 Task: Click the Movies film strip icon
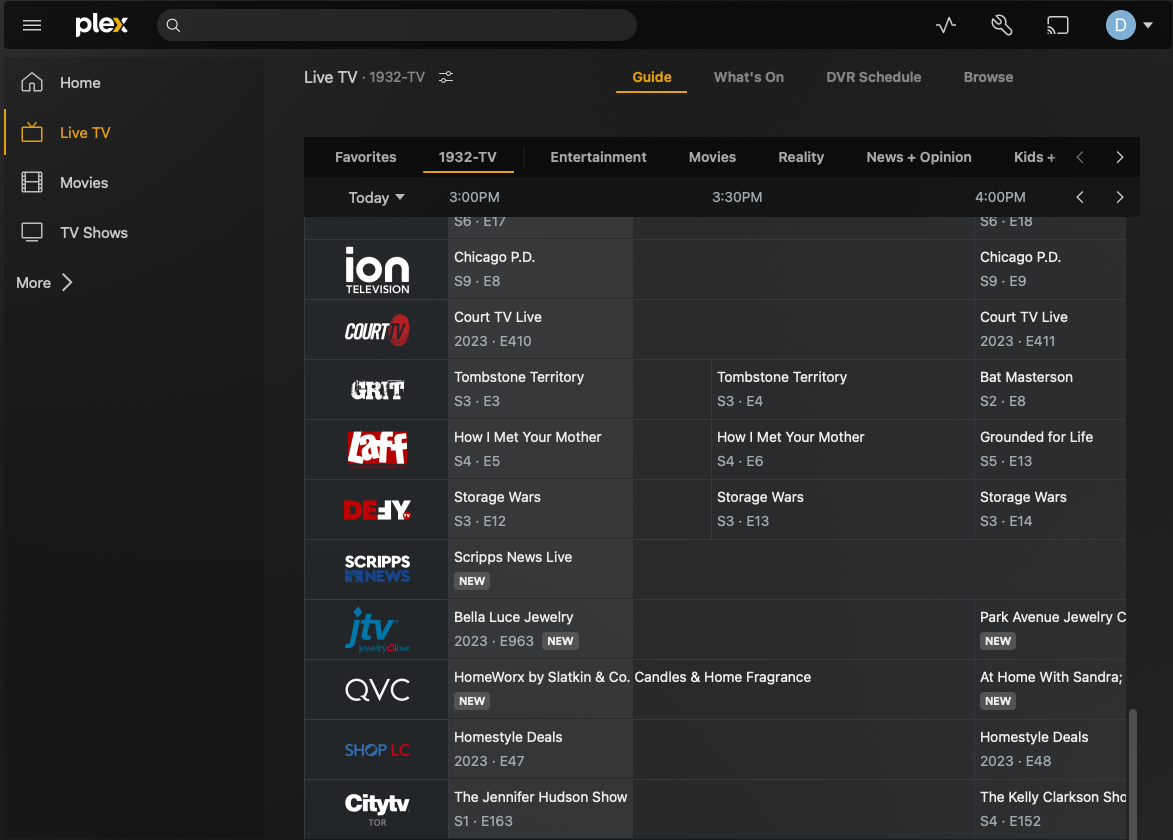(x=32, y=183)
